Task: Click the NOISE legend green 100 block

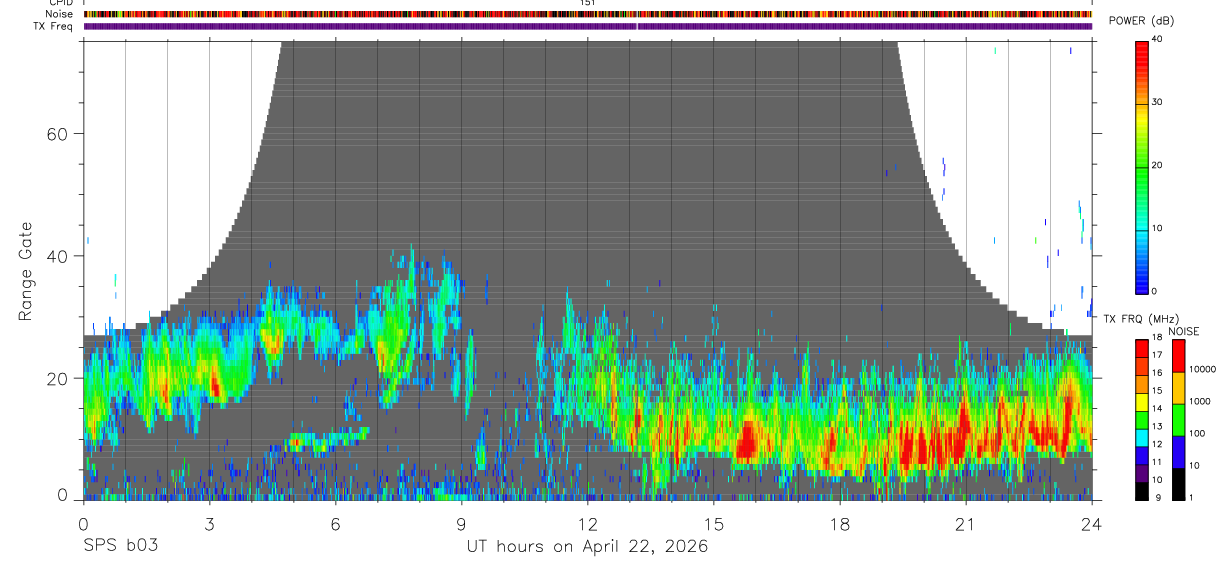Action: click(1178, 420)
